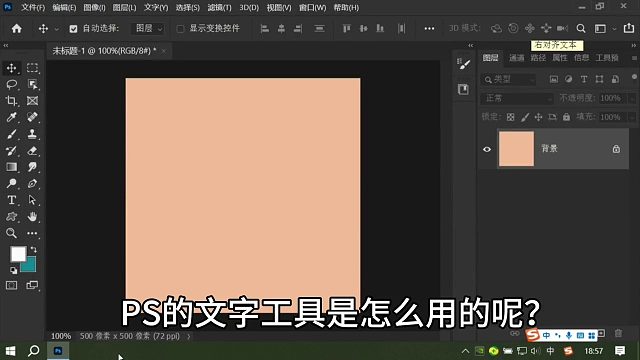The width and height of the screenshot is (640, 360).
Task: Select the Frame tool
Action: pos(32,101)
